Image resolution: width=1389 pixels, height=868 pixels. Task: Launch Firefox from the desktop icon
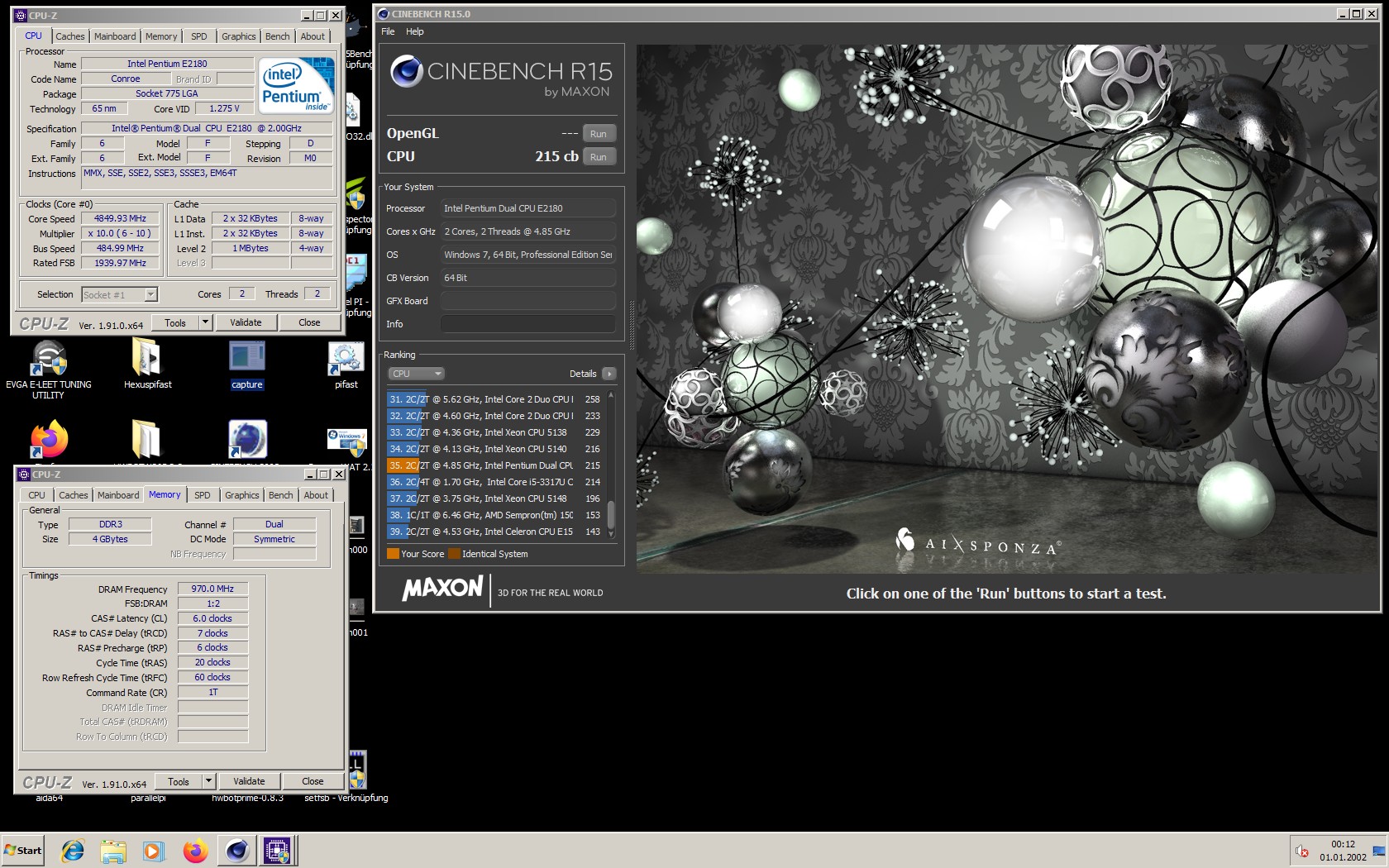[x=49, y=439]
